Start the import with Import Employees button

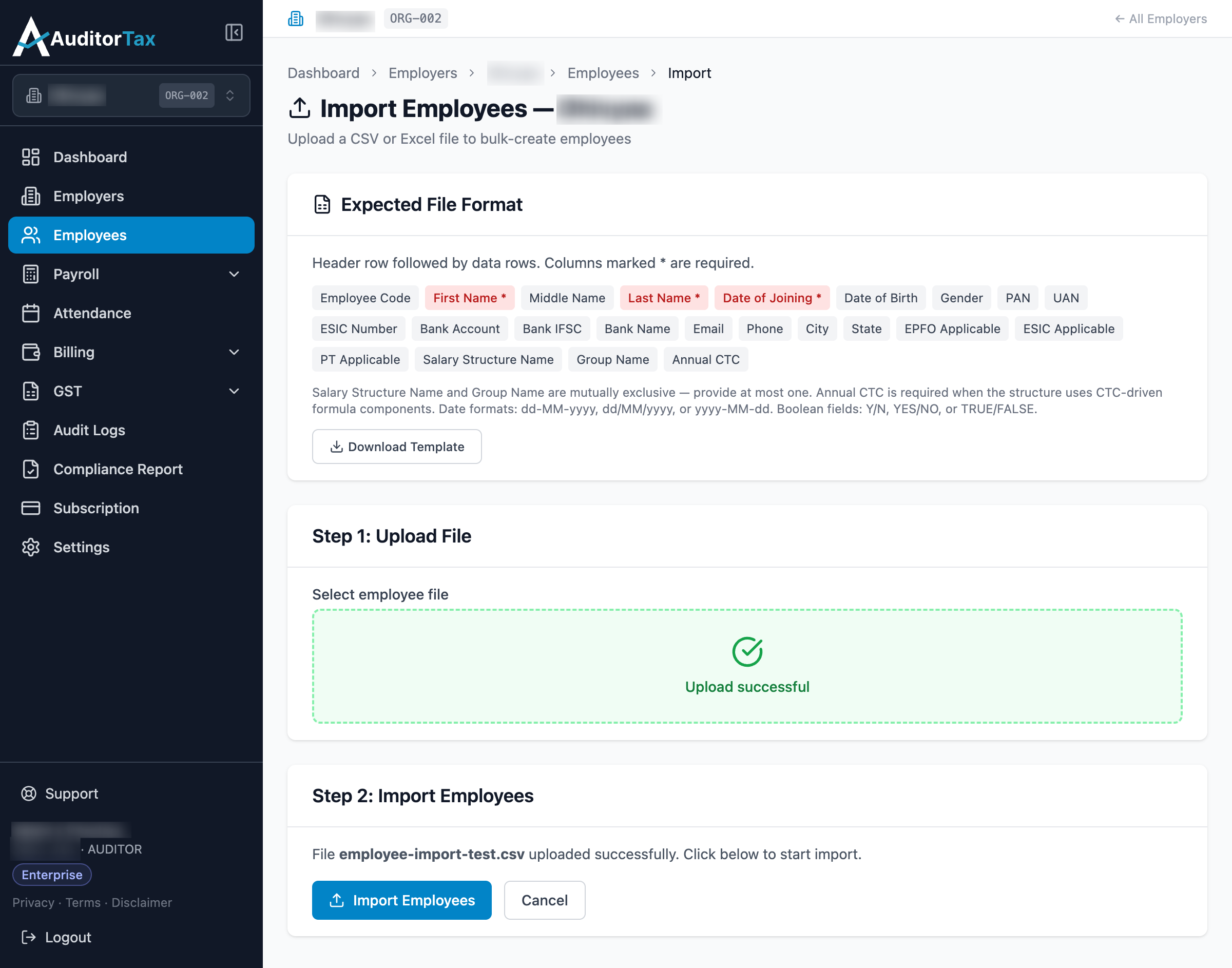402,900
